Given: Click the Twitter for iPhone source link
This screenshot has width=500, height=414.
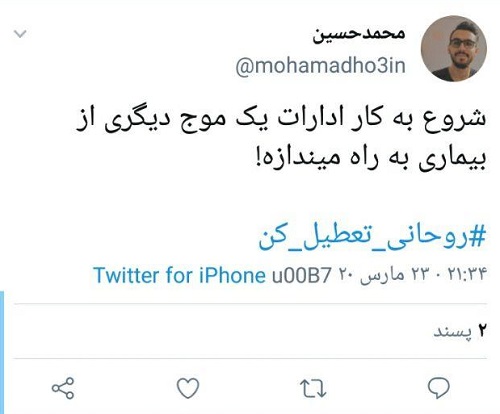Looking at the screenshot, I should [179, 275].
